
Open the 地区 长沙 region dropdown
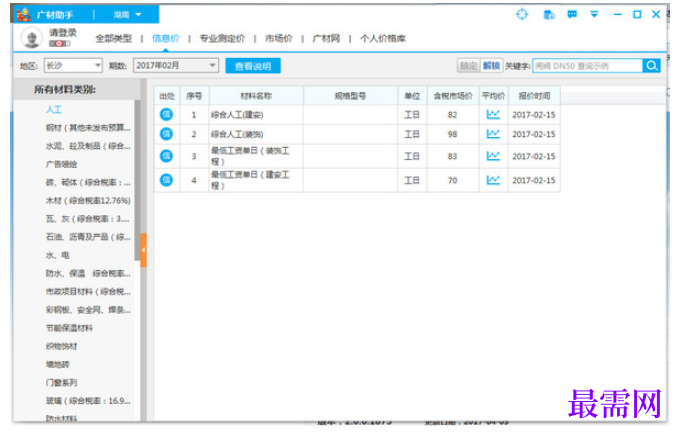(73, 65)
